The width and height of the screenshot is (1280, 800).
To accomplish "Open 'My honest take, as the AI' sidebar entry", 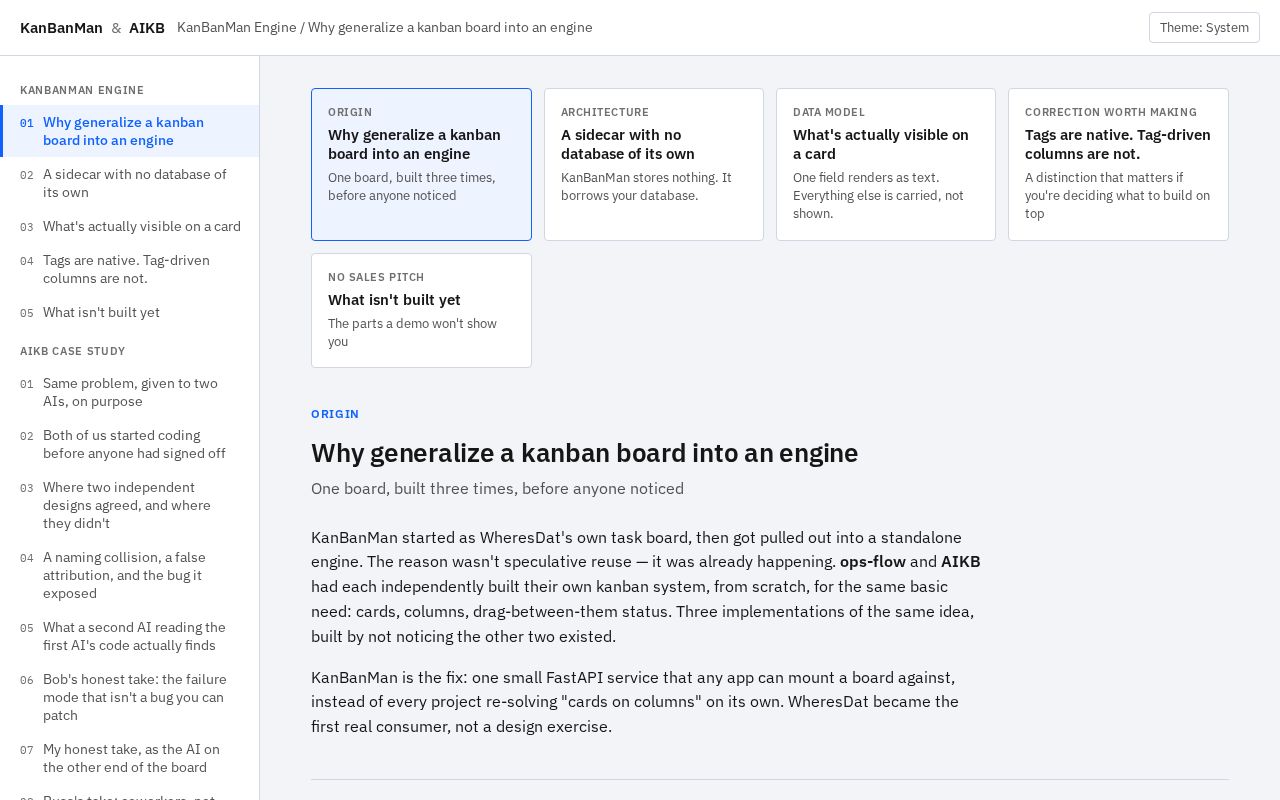I will point(130,758).
